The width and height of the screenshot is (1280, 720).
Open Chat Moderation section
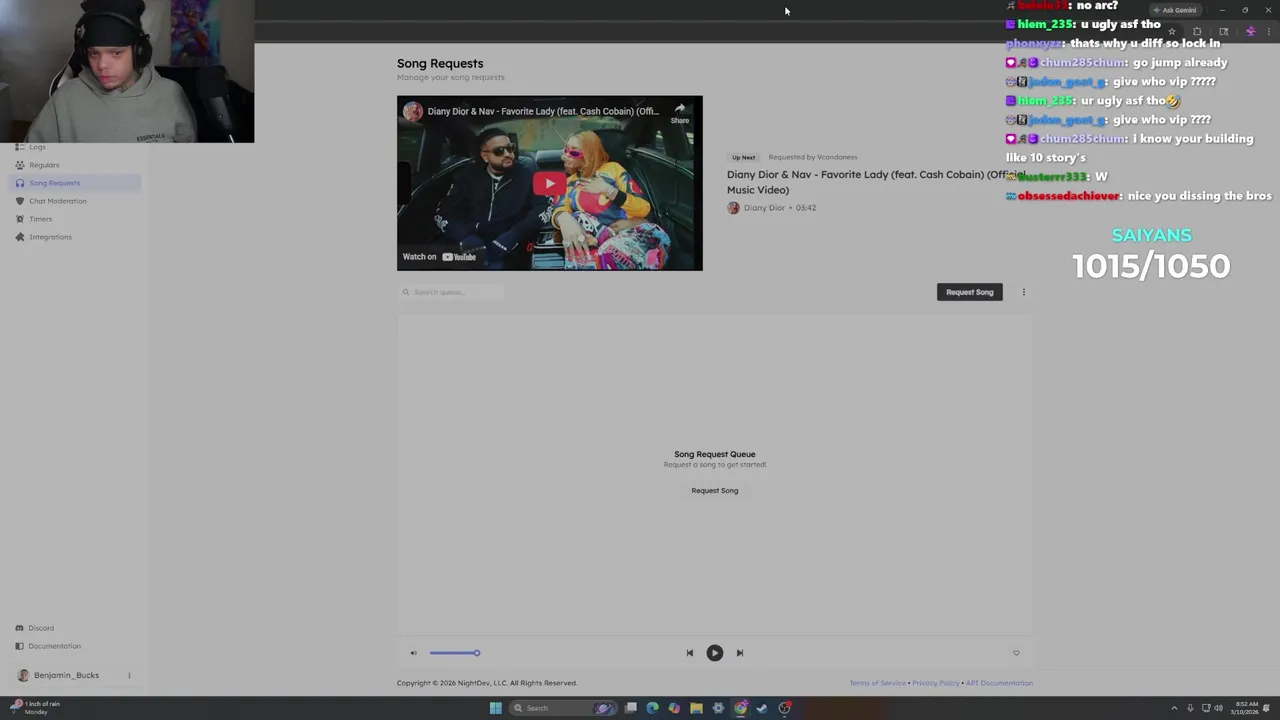click(57, 201)
